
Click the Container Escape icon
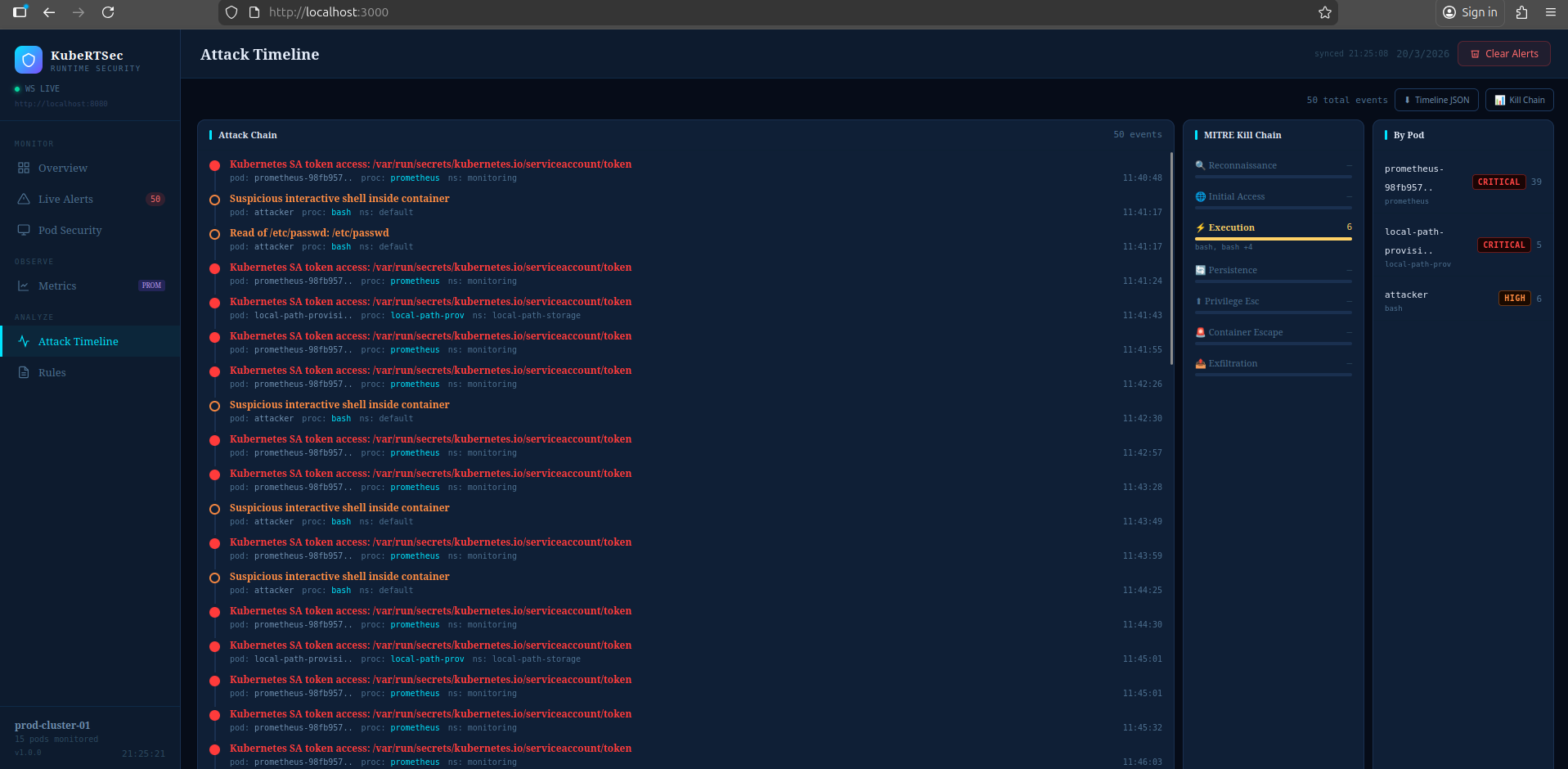pyautogui.click(x=1199, y=332)
